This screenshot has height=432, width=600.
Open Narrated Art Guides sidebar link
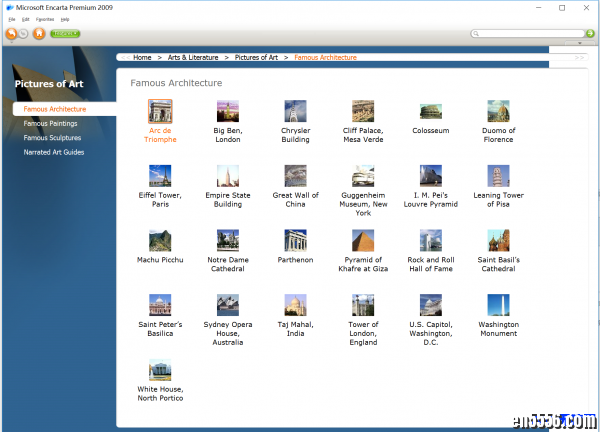pyautogui.click(x=54, y=152)
